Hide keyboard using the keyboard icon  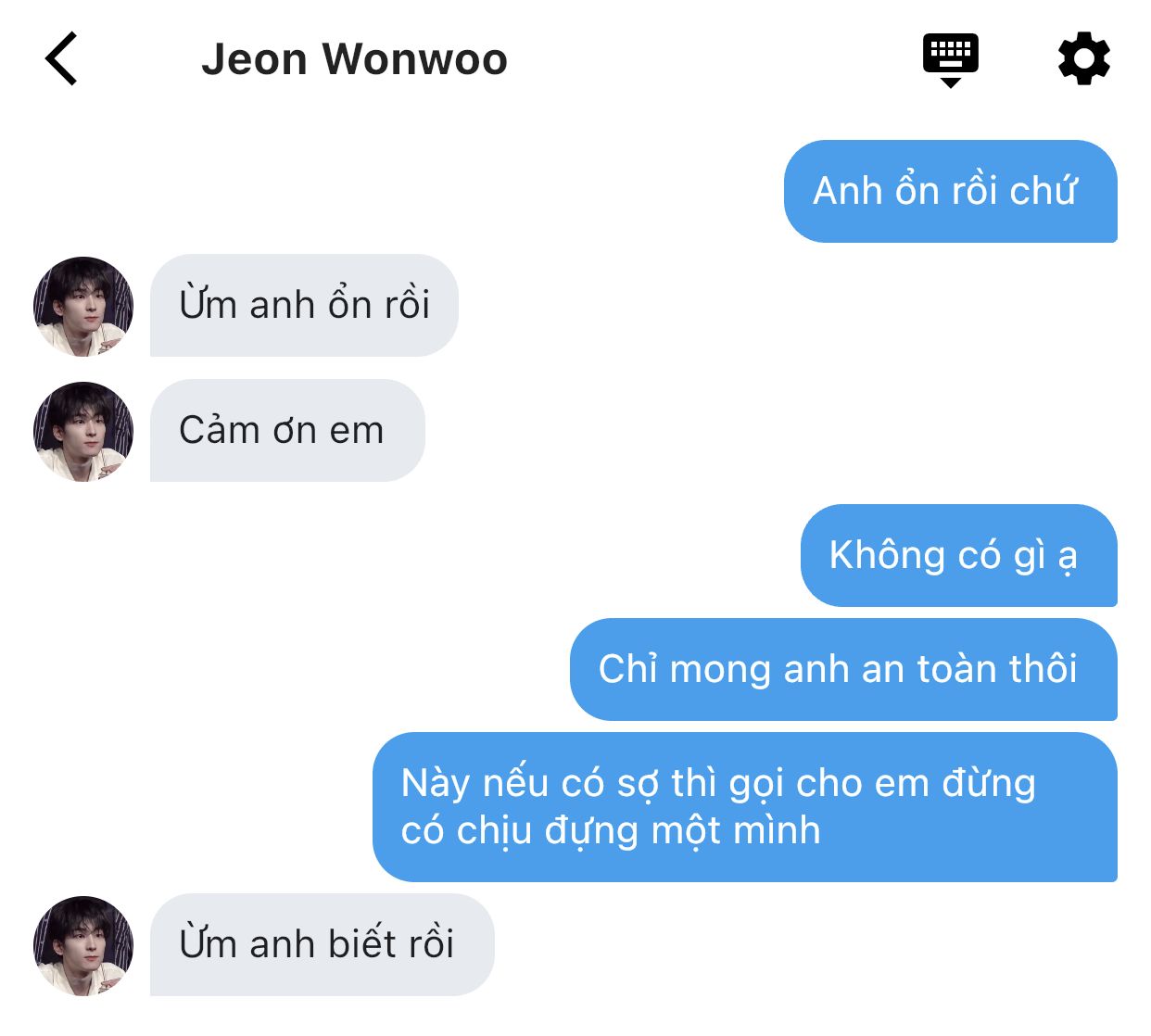tap(950, 59)
